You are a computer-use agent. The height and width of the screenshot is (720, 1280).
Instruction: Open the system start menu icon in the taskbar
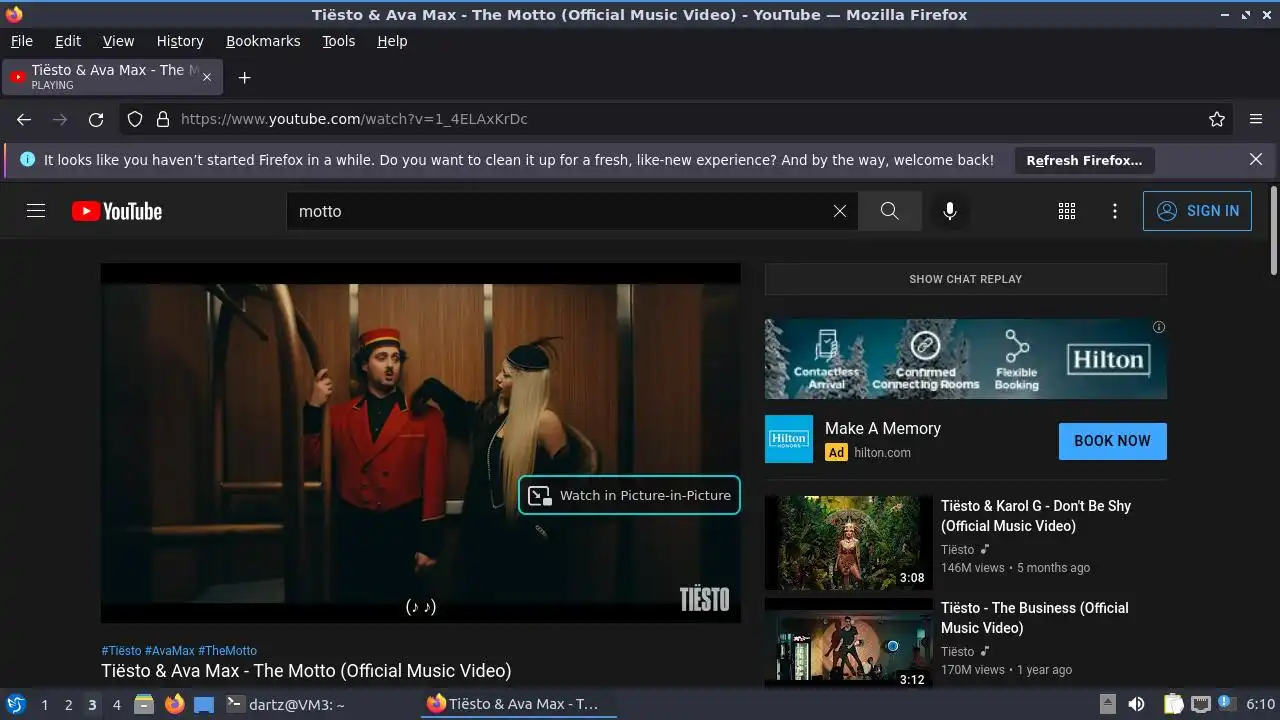coord(15,704)
